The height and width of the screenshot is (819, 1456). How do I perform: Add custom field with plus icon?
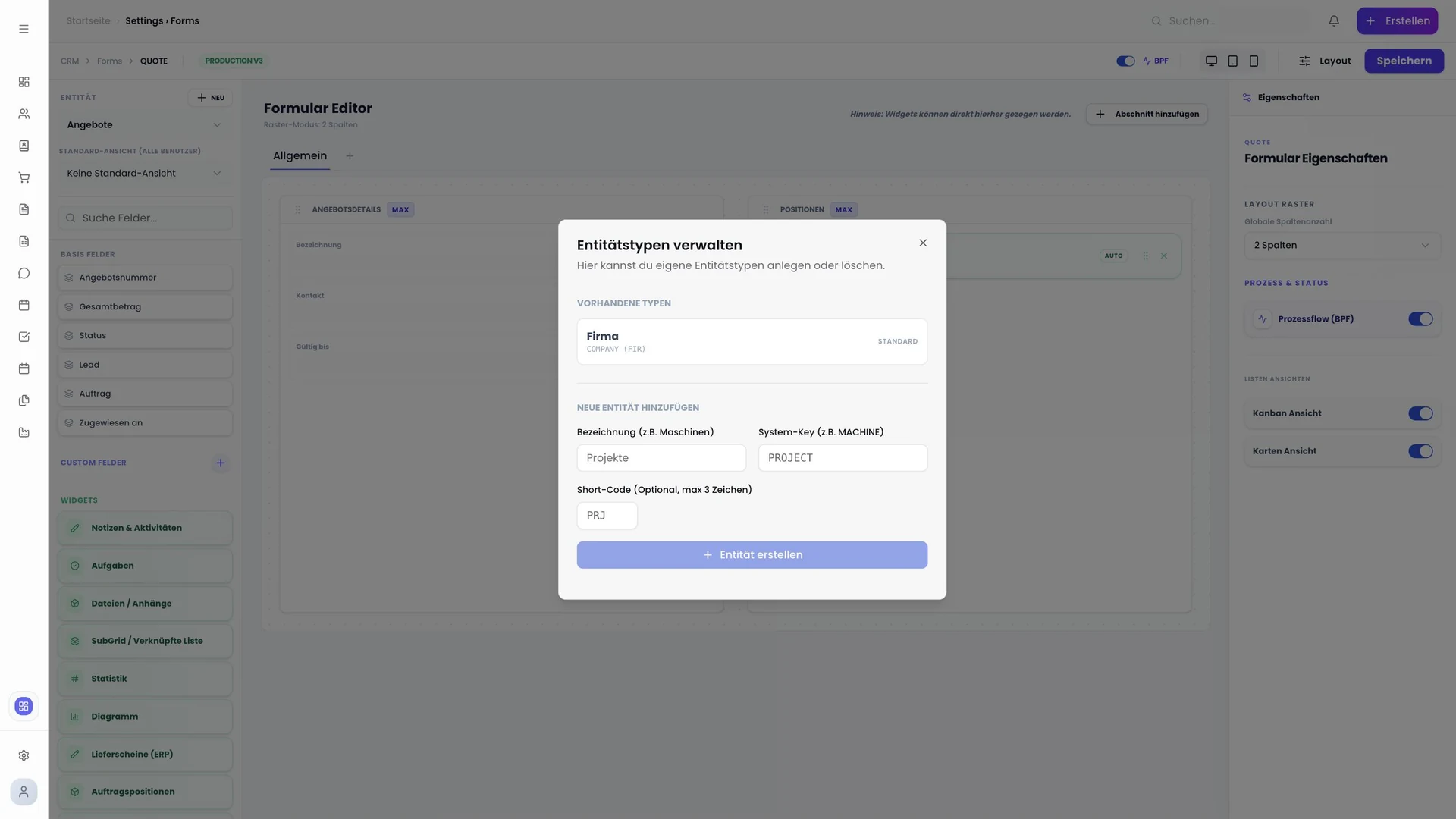221,463
